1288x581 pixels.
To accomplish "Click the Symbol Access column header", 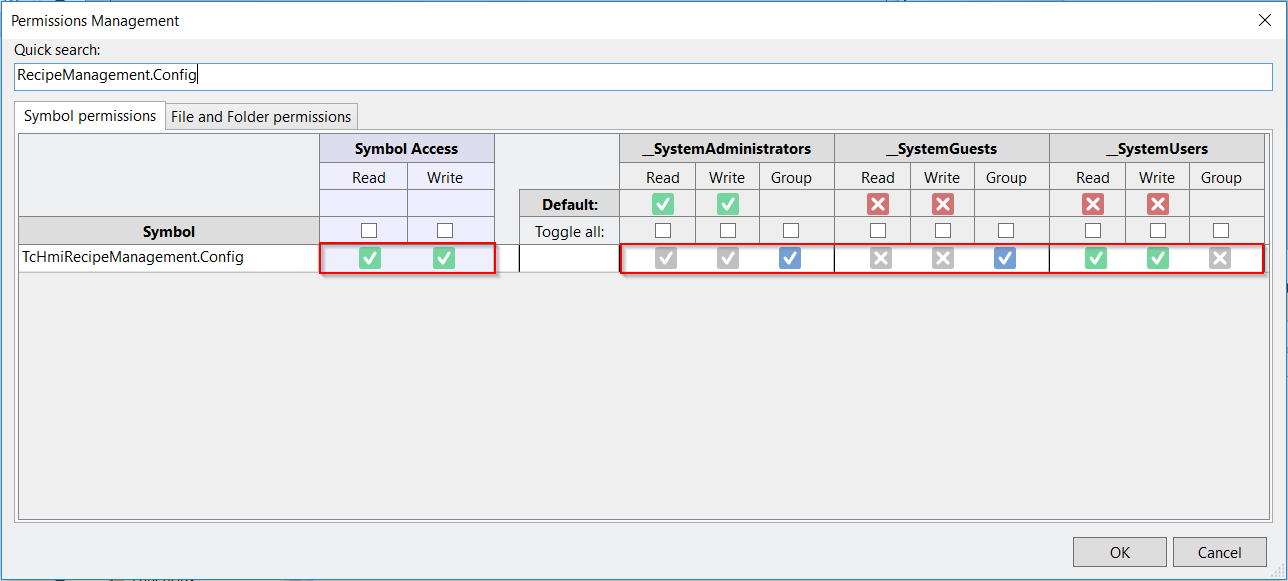I will tap(407, 149).
